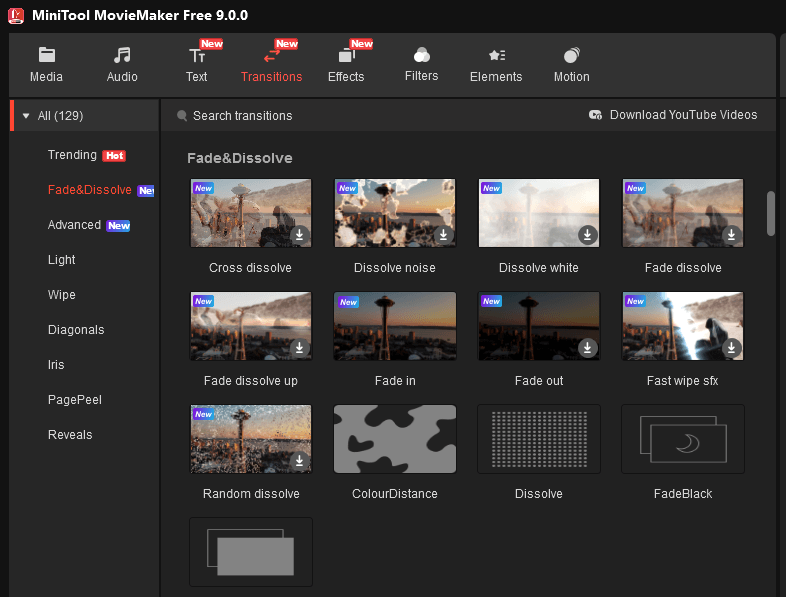Click the YouTube download camera icon

[x=596, y=115]
